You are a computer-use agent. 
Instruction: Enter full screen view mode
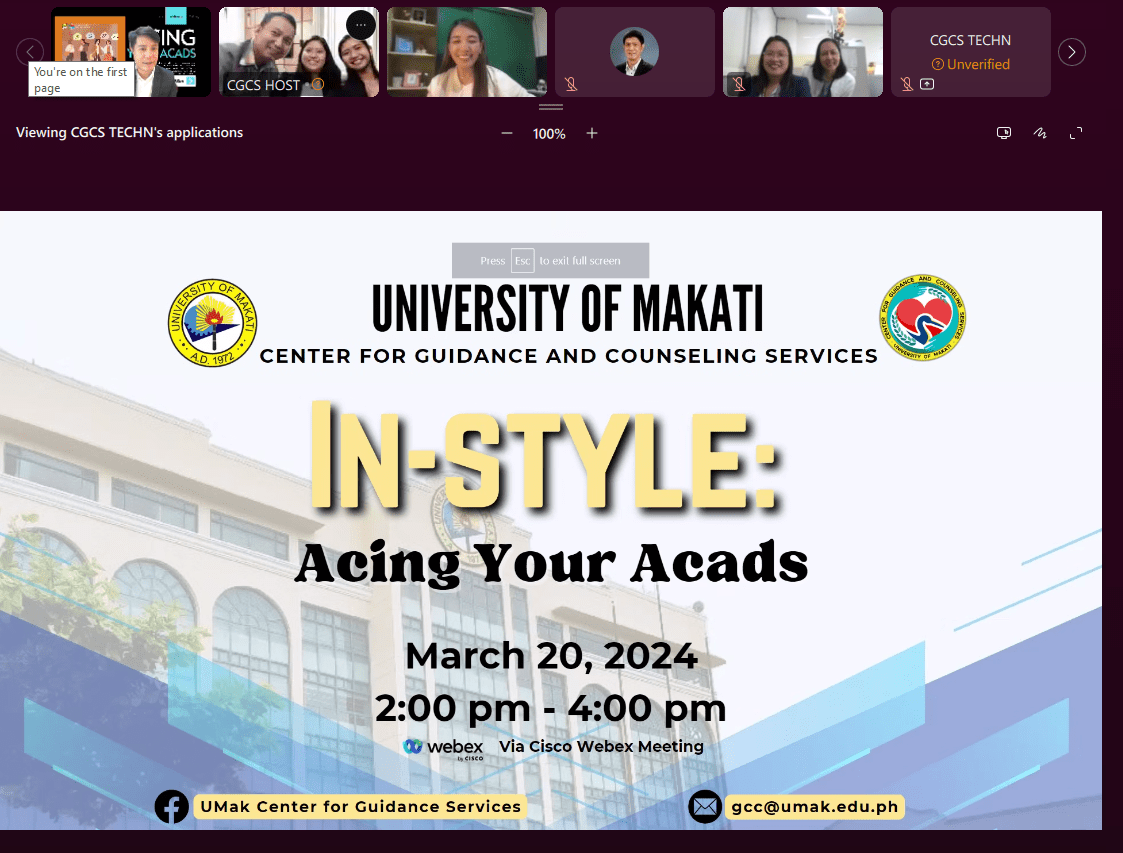pos(1076,132)
